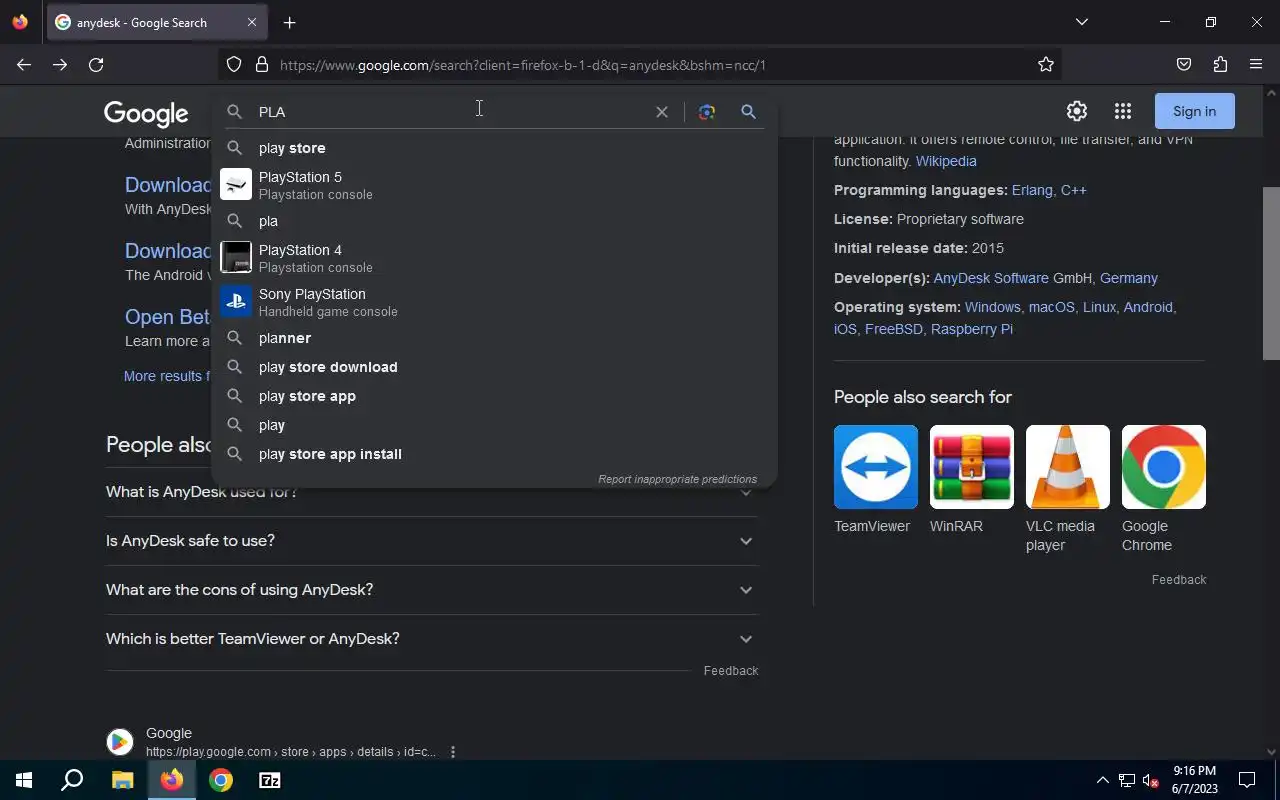The width and height of the screenshot is (1280, 800).
Task: Click the Sign in button
Action: pyautogui.click(x=1194, y=111)
